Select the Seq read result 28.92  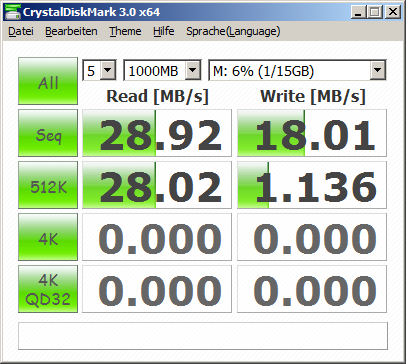[157, 133]
